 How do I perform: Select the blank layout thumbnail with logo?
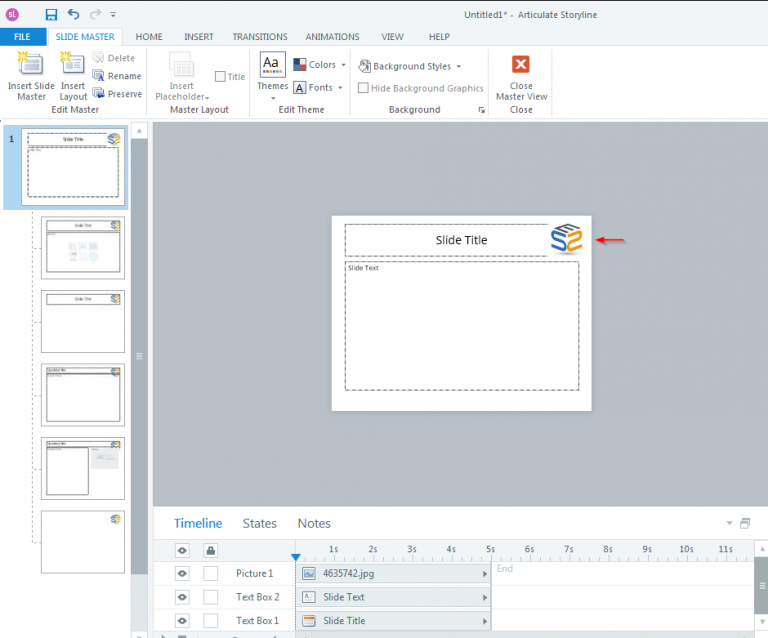click(x=83, y=542)
